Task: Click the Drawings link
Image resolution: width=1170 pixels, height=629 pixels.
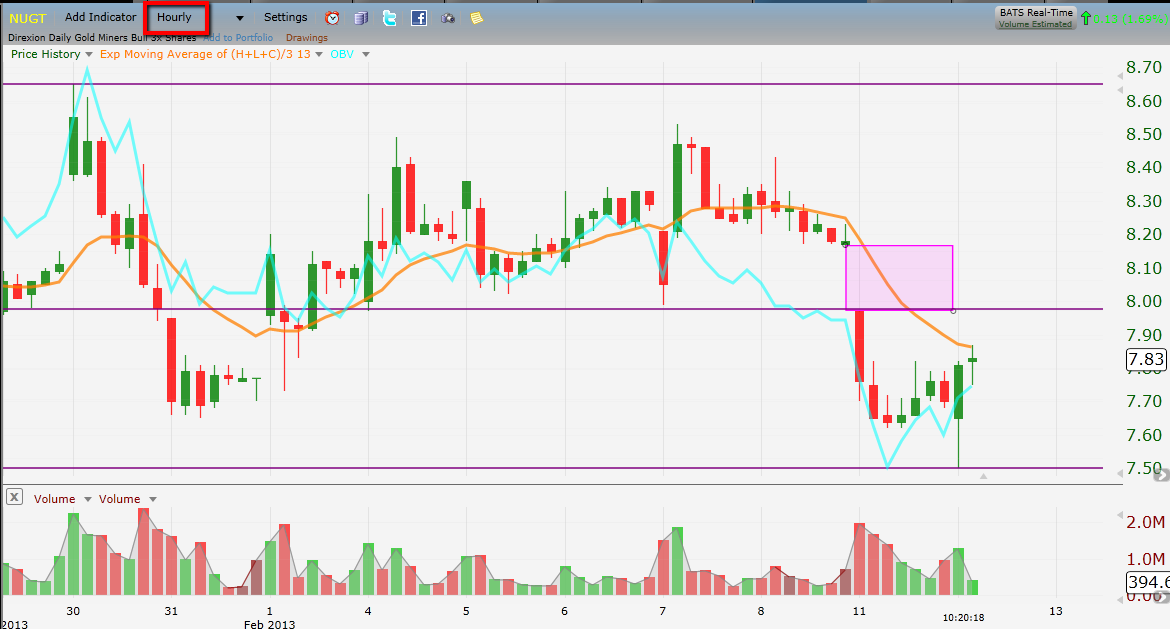Action: point(307,37)
